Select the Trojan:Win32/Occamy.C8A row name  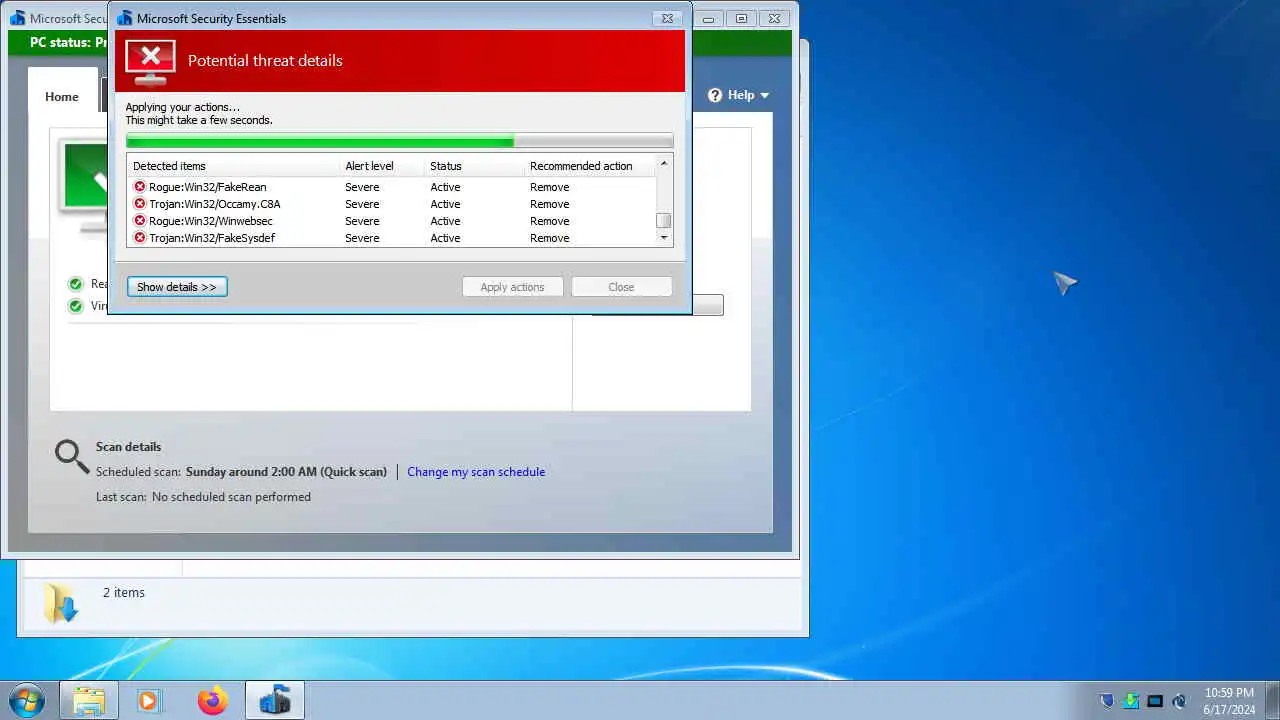click(x=214, y=204)
